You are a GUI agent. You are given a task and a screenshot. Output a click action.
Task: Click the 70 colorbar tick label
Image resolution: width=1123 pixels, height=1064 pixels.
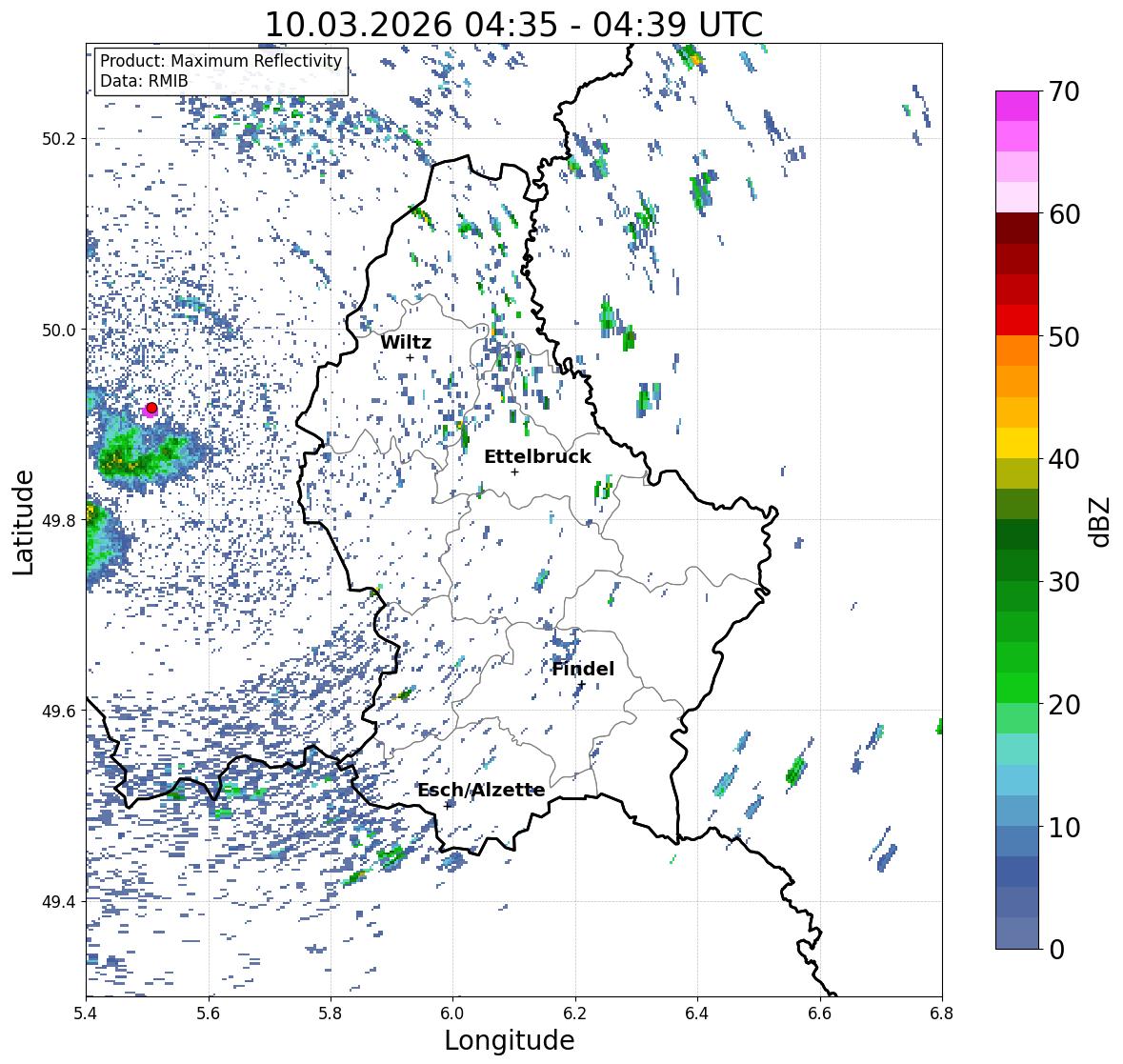tap(1064, 91)
